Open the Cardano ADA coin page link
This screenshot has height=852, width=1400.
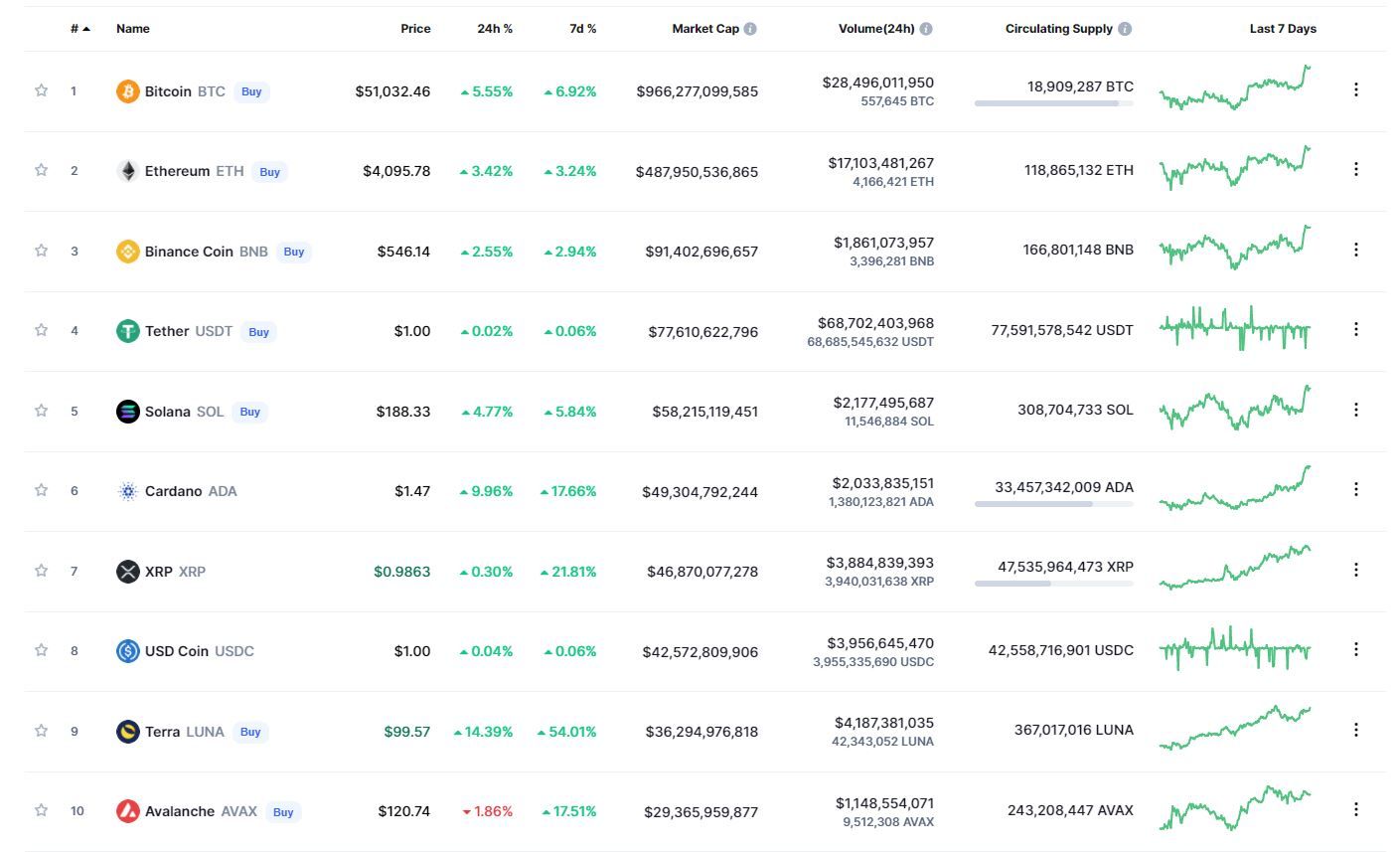191,491
